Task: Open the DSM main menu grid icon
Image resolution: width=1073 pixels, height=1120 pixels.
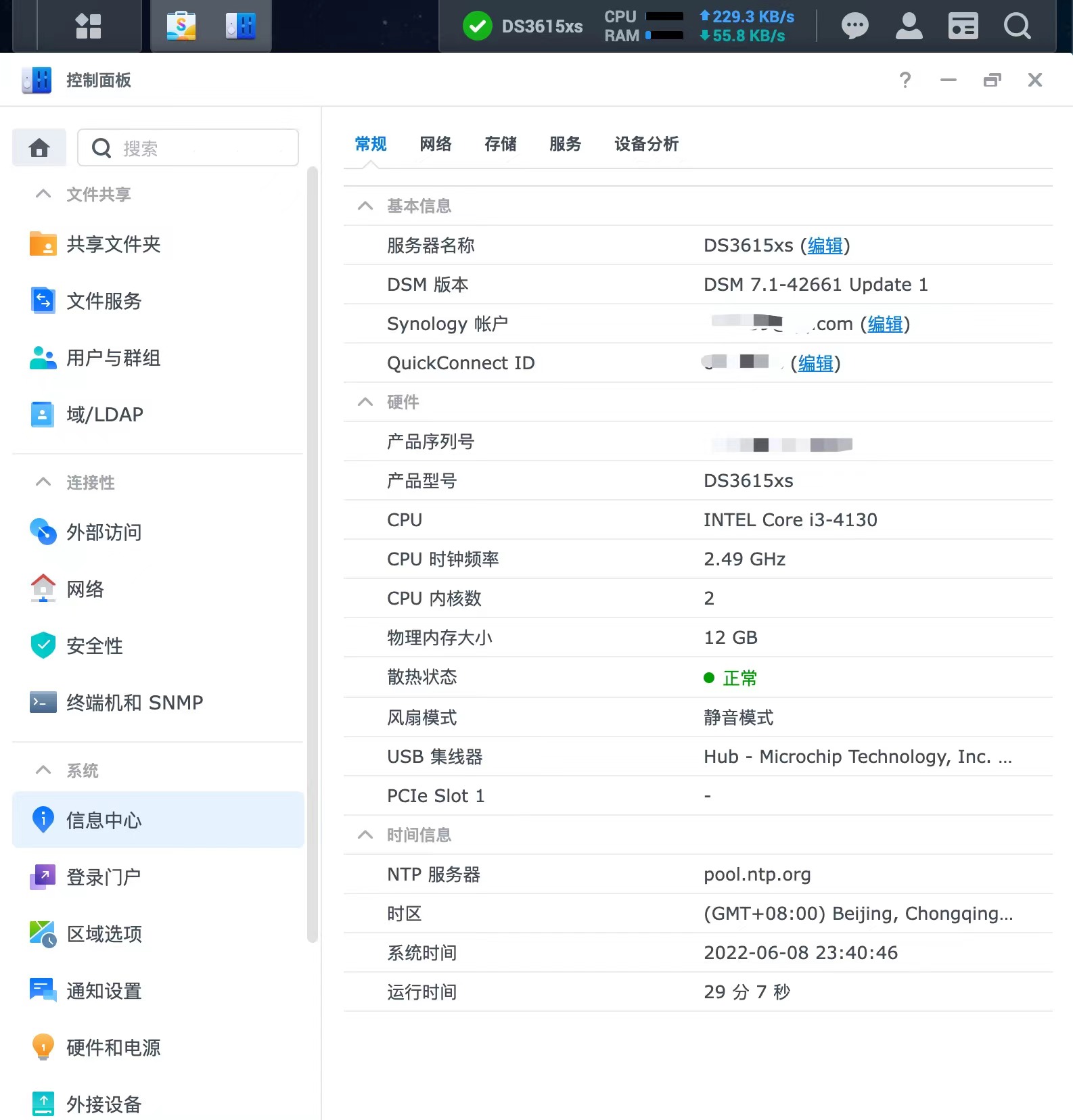Action: (x=88, y=26)
